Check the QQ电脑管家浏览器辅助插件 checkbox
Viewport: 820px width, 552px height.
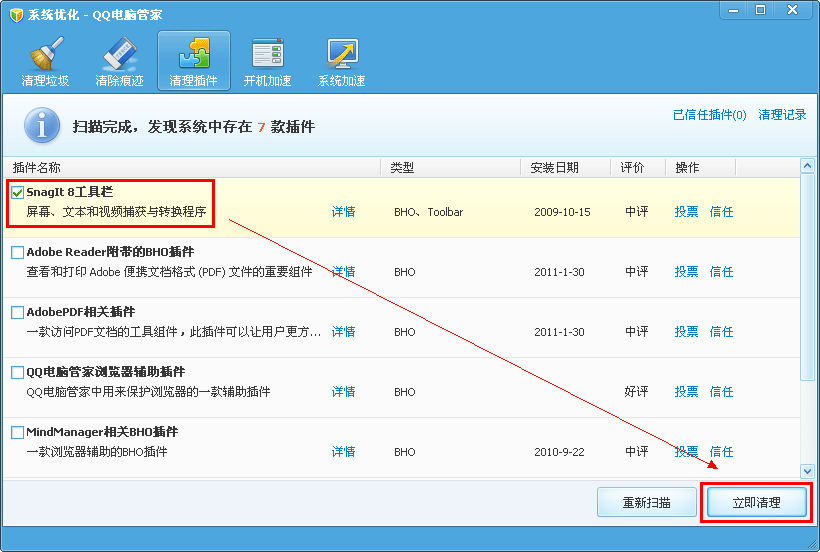tap(17, 373)
